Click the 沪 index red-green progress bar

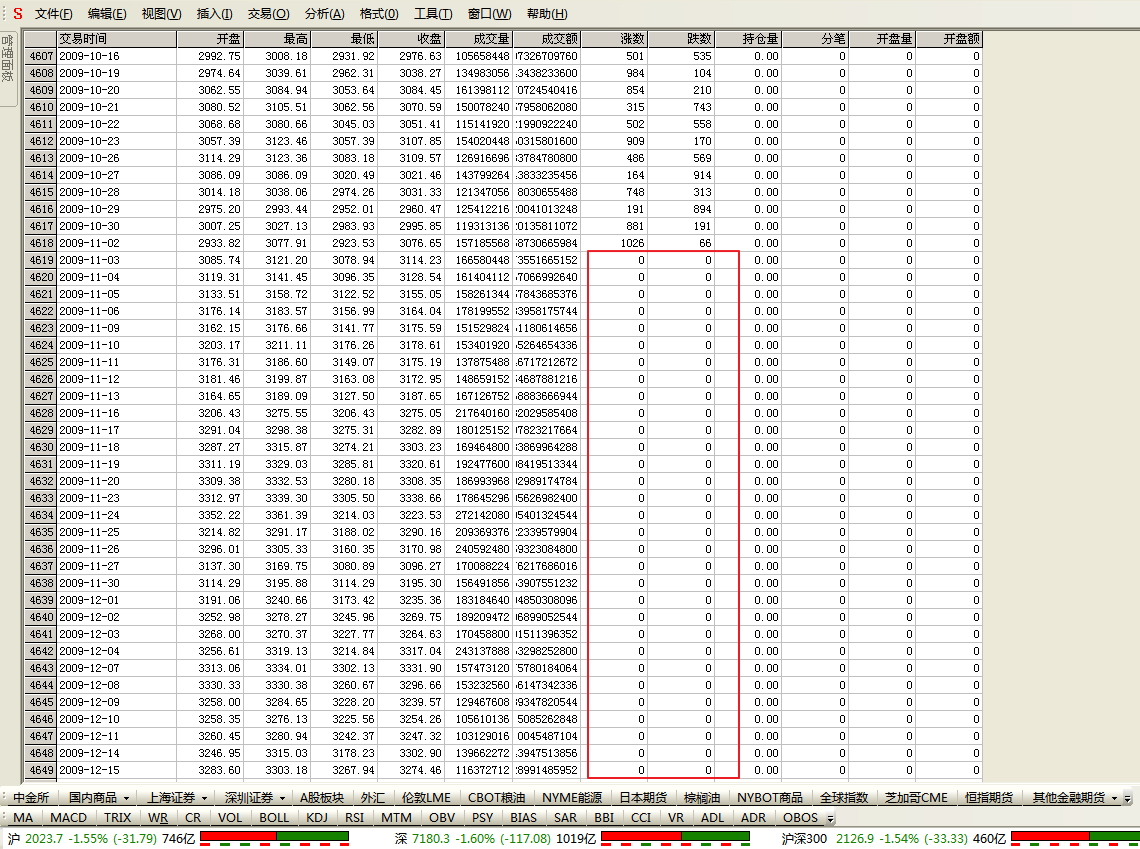pos(275,837)
